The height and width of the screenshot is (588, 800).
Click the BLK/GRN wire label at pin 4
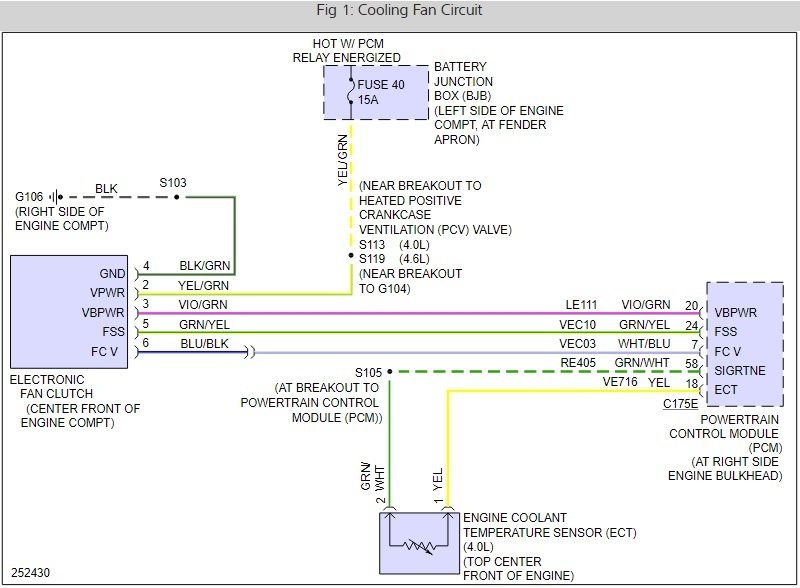pyautogui.click(x=205, y=266)
